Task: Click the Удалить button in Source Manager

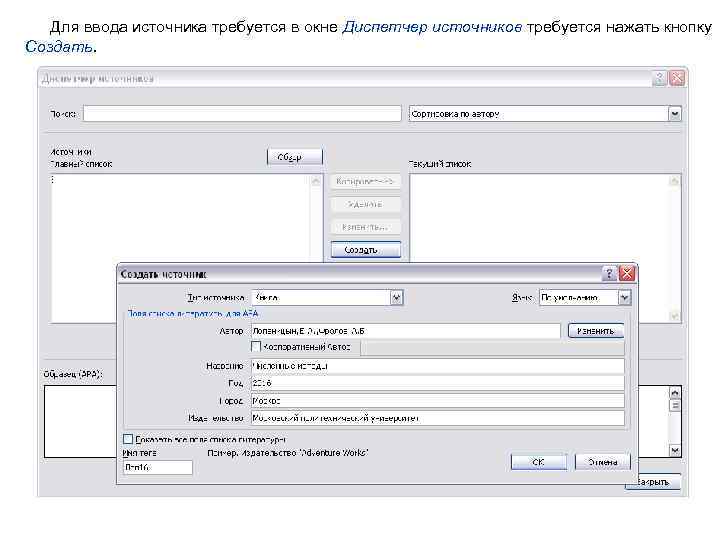Action: click(366, 204)
